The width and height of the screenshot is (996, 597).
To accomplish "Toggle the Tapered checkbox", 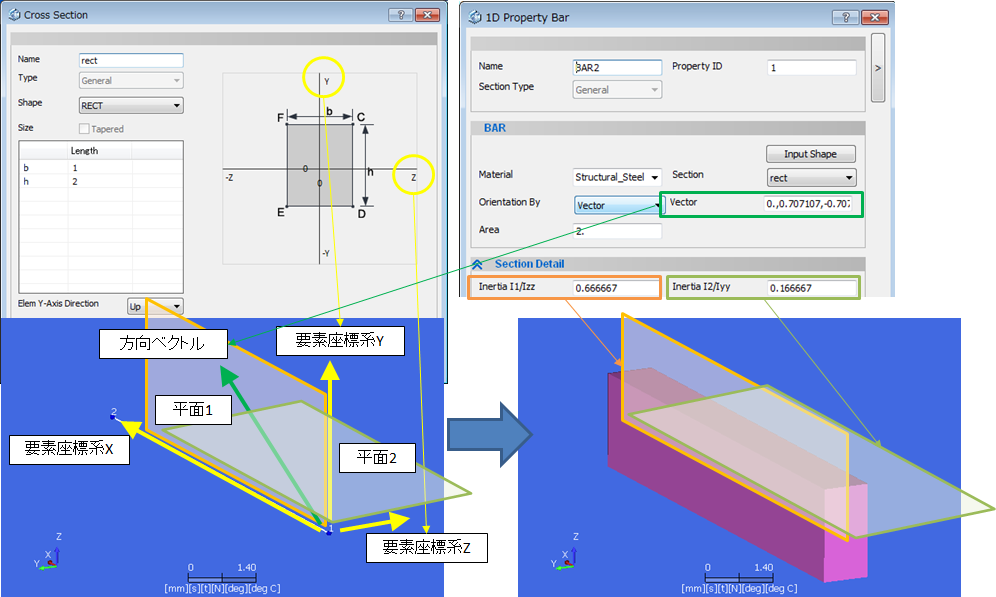I will [x=84, y=129].
